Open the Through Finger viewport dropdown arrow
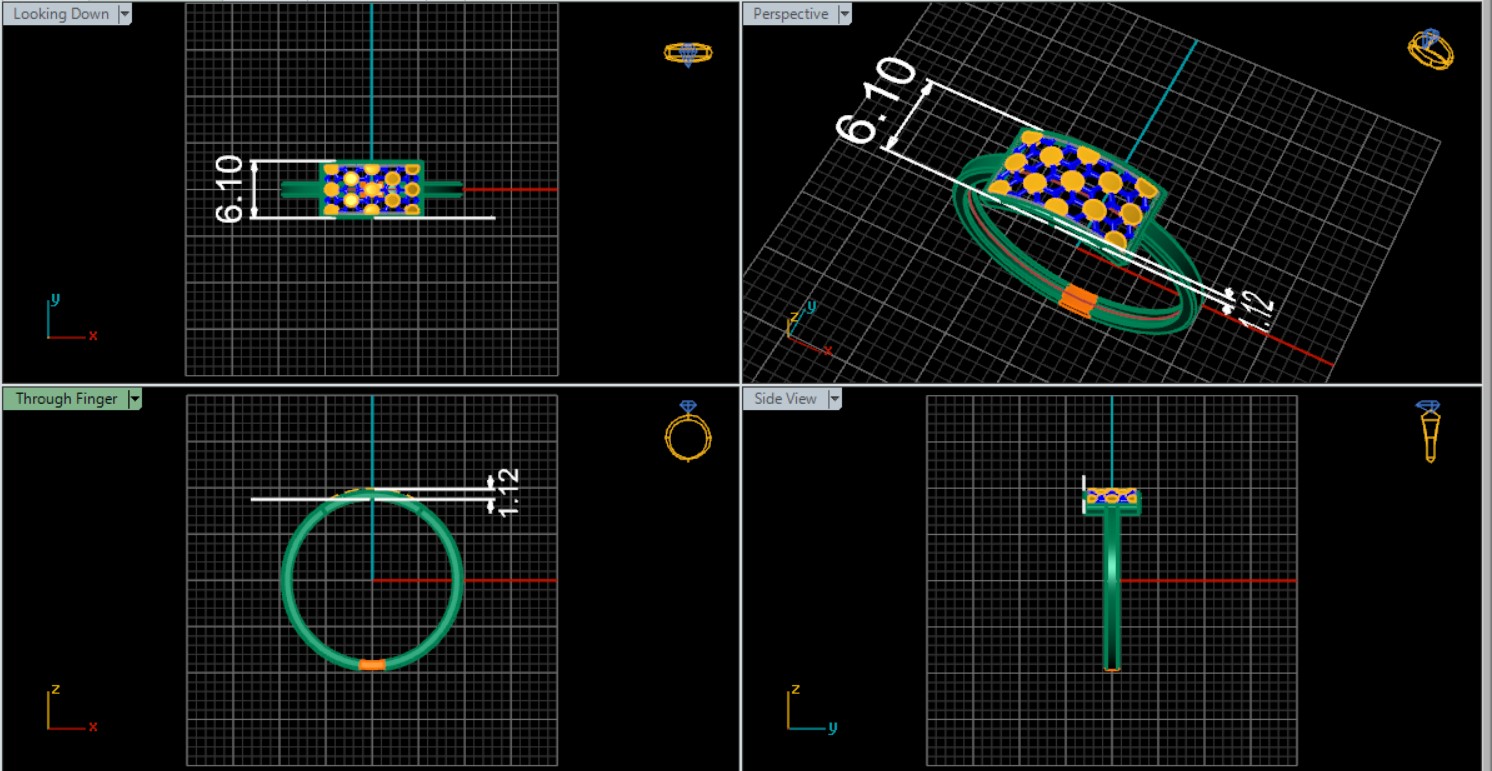 coord(134,399)
